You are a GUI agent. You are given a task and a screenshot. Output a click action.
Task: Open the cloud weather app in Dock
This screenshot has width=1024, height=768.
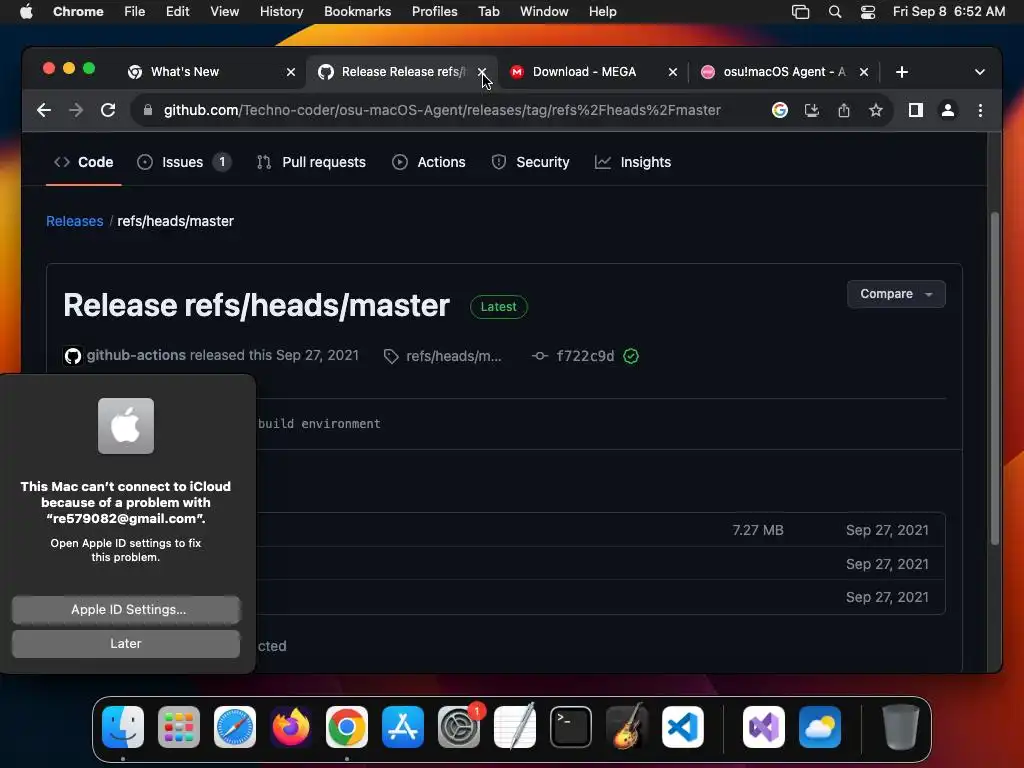click(x=820, y=727)
